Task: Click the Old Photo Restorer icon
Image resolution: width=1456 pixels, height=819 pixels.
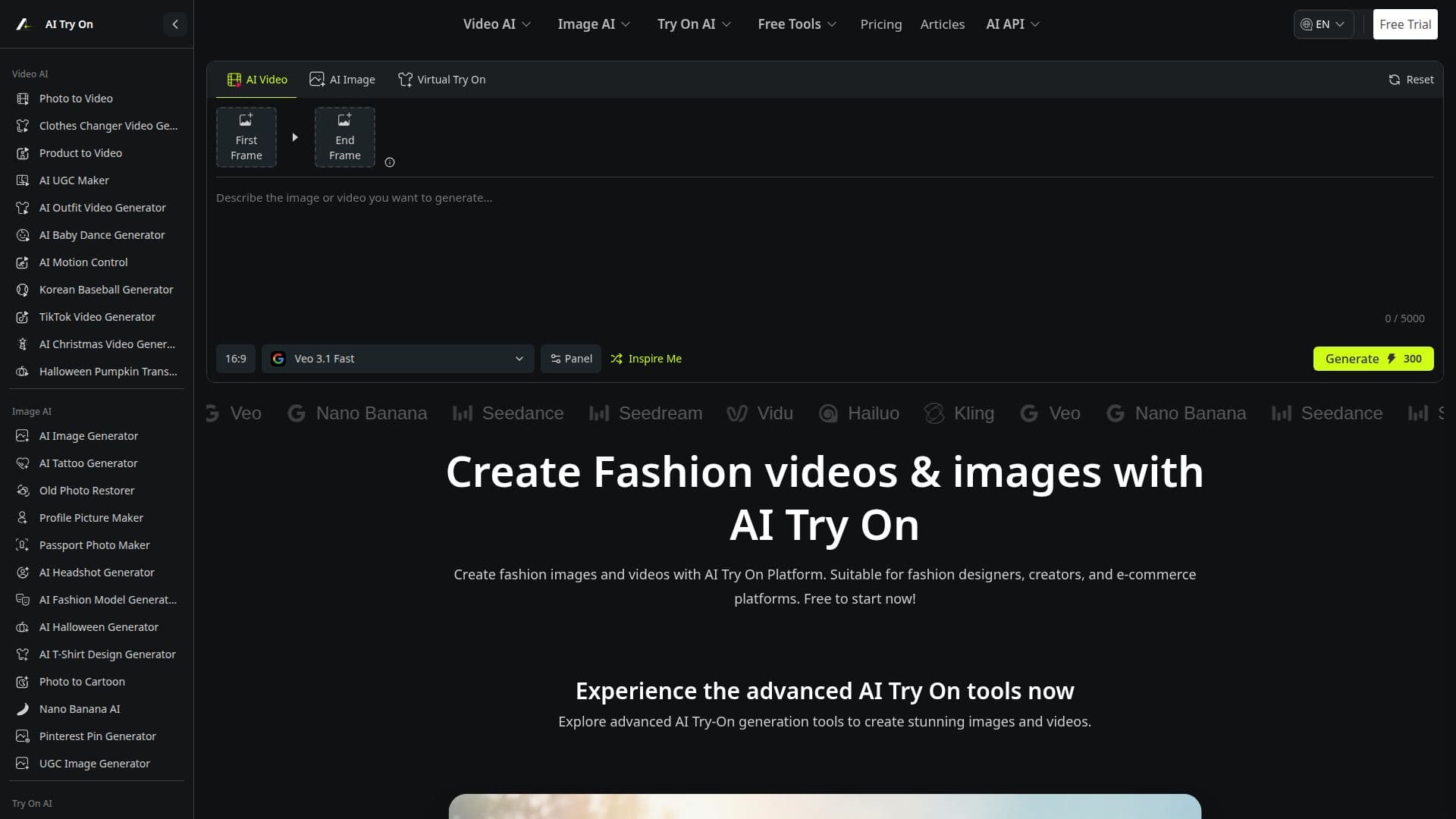Action: coord(23,491)
